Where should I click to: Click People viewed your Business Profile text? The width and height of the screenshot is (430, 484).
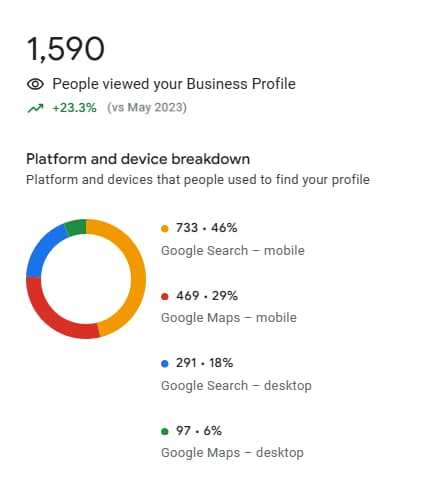(174, 84)
